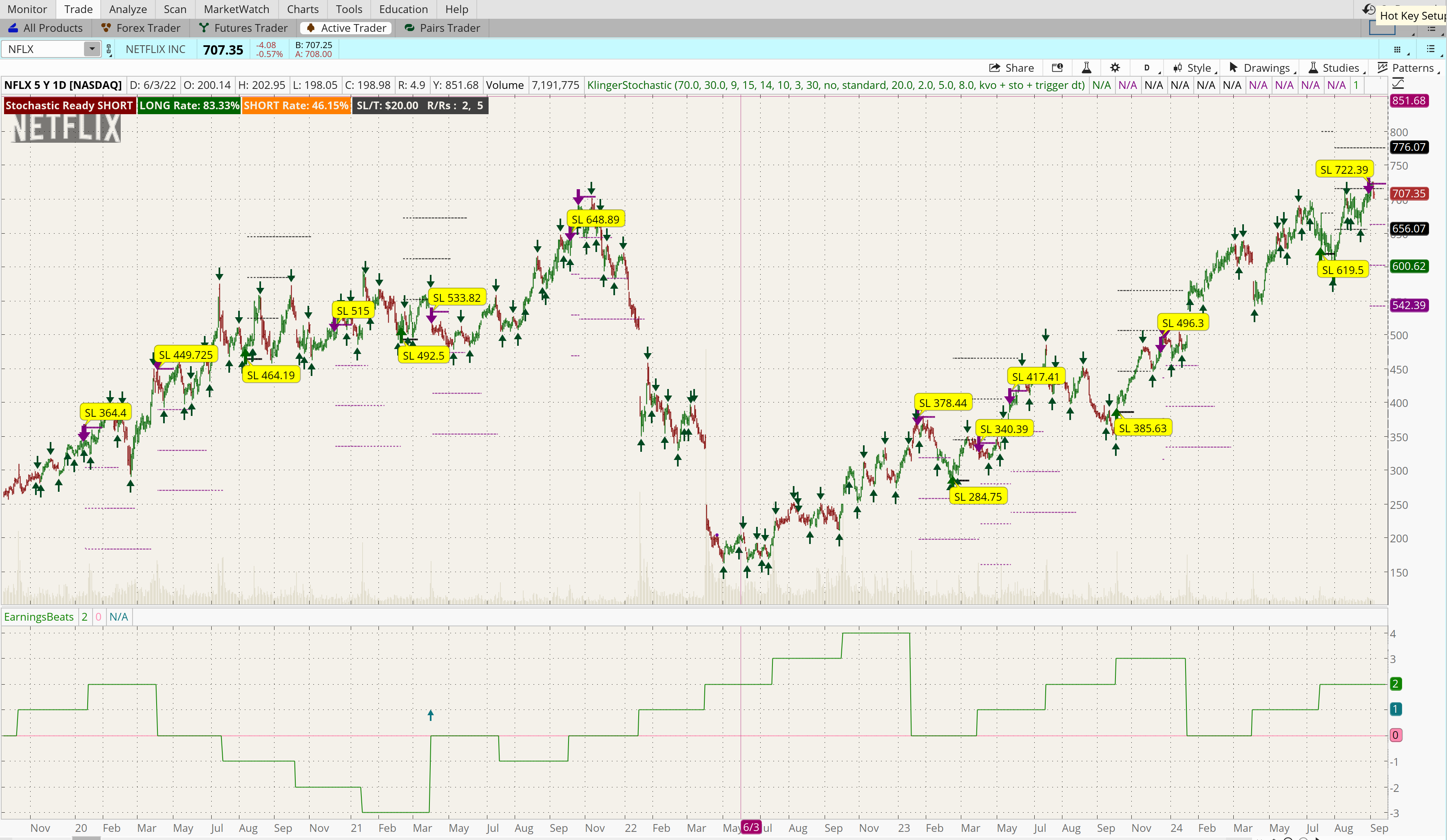Expand the Style menu label
1447x840 pixels.
click(1199, 68)
